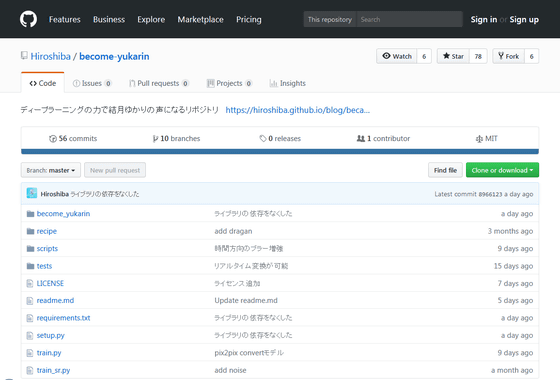Click the GitHub Octocat logo
Image resolution: width=560 pixels, height=380 pixels.
tap(28, 19)
